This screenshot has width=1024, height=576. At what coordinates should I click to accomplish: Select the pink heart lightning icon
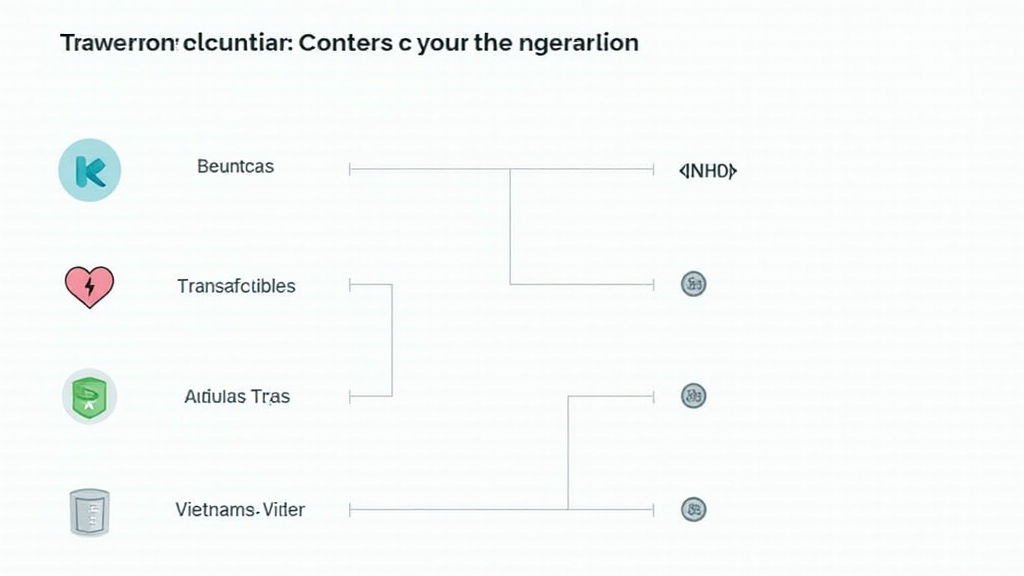coord(89,287)
